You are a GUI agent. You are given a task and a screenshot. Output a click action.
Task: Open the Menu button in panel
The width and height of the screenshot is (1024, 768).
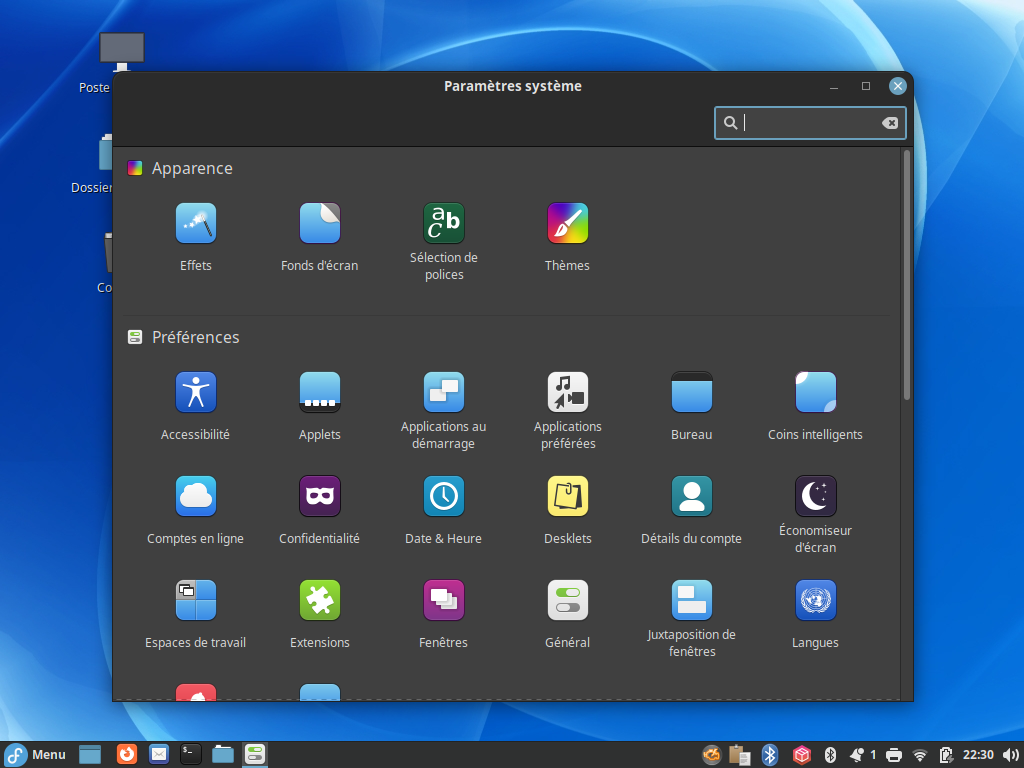pyautogui.click(x=36, y=754)
